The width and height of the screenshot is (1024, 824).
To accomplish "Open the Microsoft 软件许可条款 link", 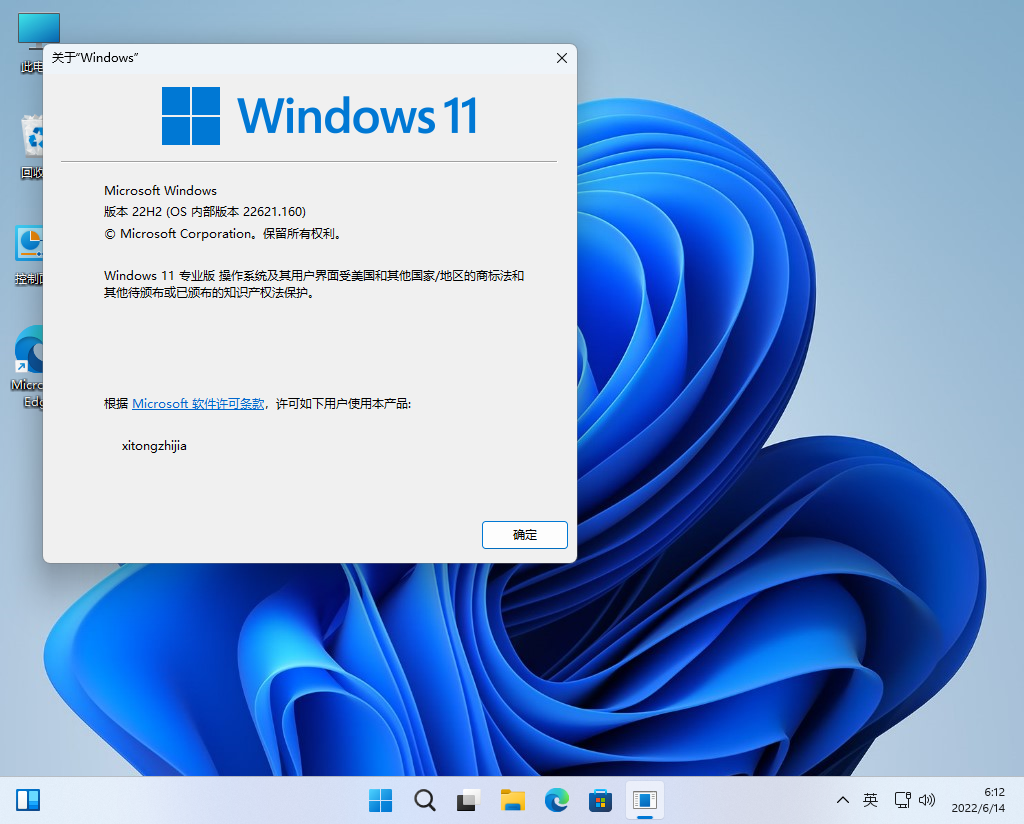I will 197,403.
